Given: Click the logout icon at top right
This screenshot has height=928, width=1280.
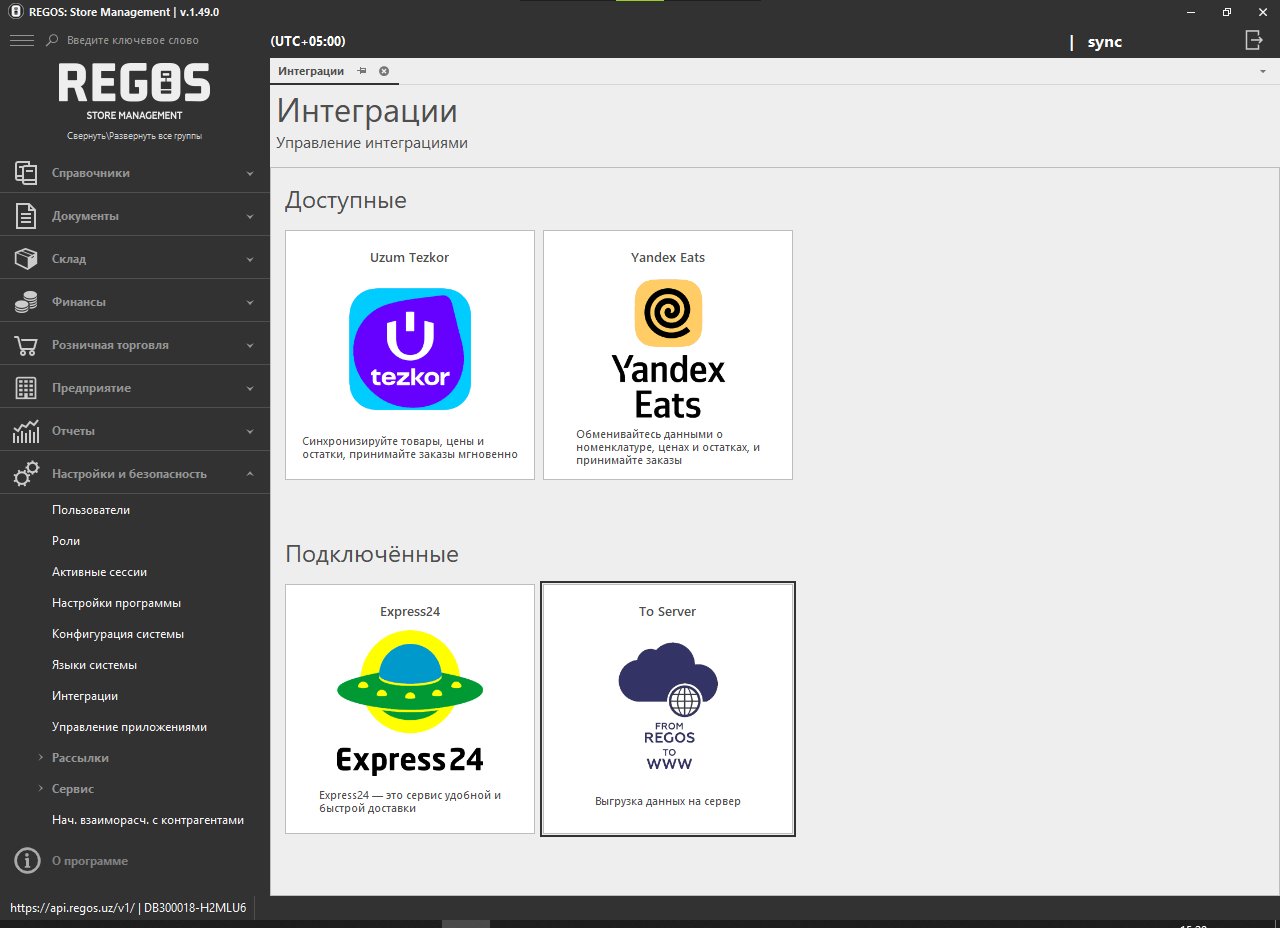Looking at the screenshot, I should tap(1253, 40).
